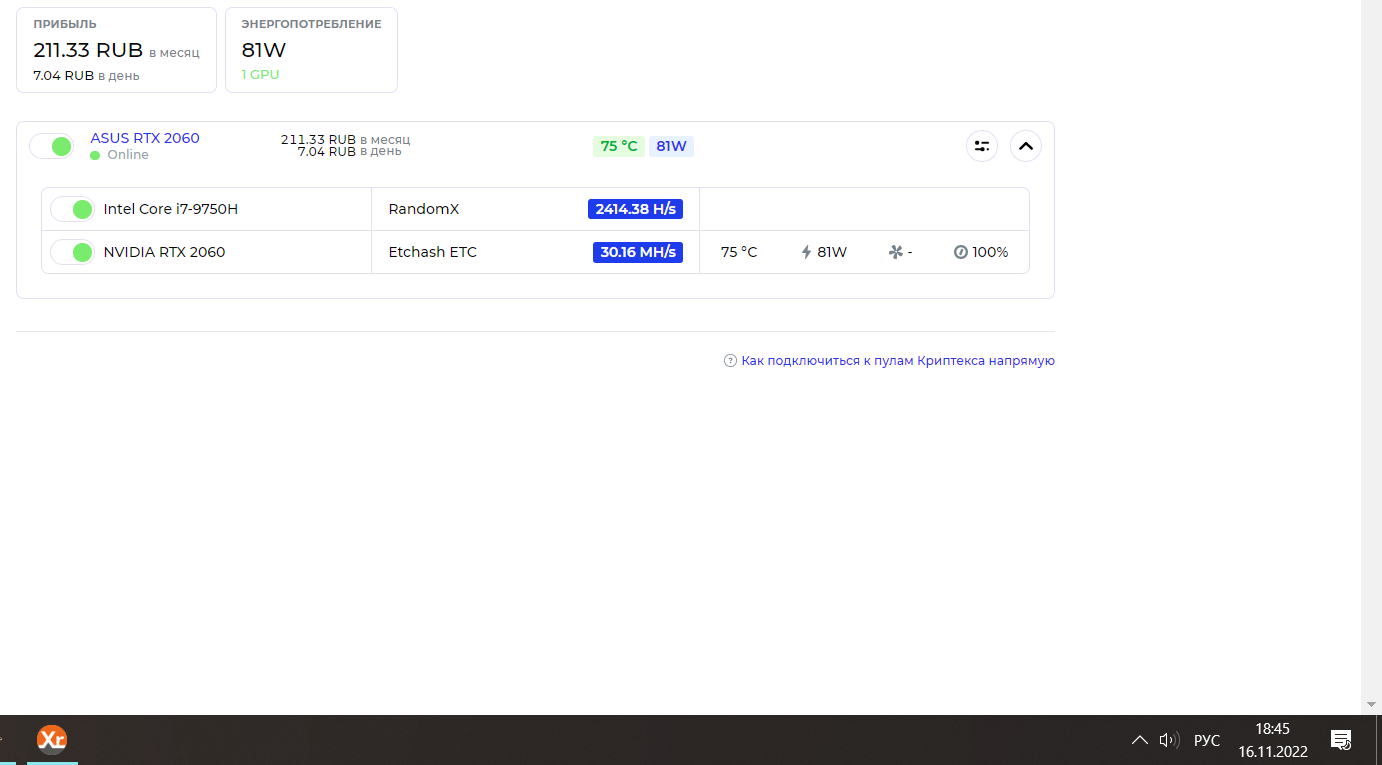
Task: Turn off the NVIDIA RTX 2060 switch
Action: [72, 252]
